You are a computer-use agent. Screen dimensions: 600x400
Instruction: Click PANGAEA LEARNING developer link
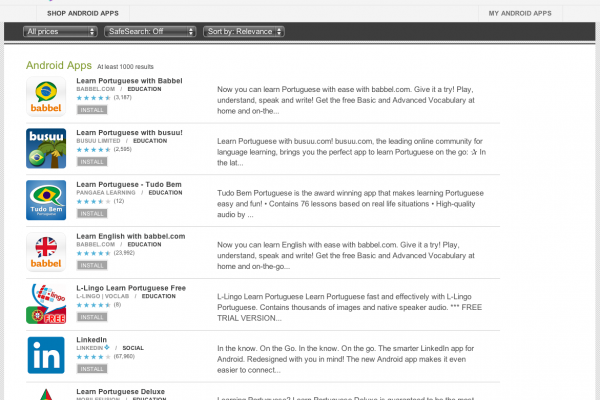point(106,193)
